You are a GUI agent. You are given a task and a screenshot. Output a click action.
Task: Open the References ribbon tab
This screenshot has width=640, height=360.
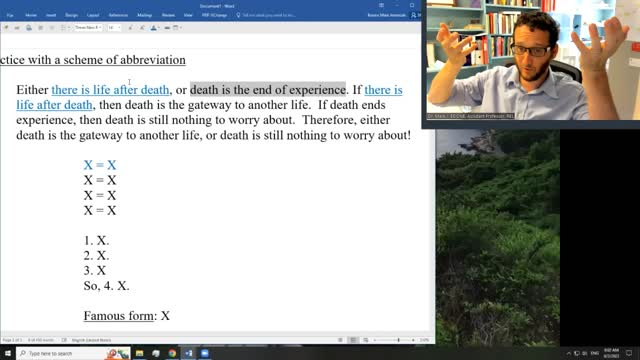pos(118,15)
